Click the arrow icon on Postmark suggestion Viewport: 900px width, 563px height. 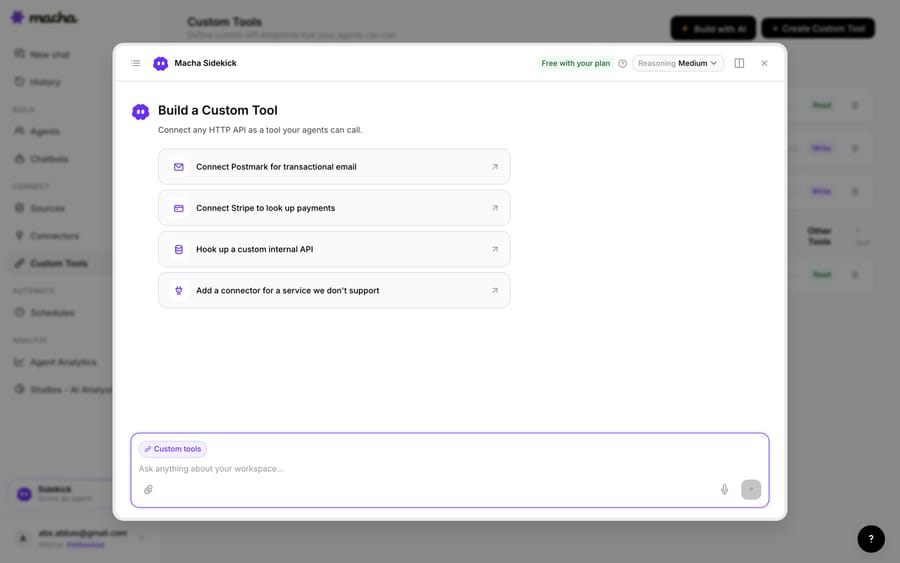(494, 166)
